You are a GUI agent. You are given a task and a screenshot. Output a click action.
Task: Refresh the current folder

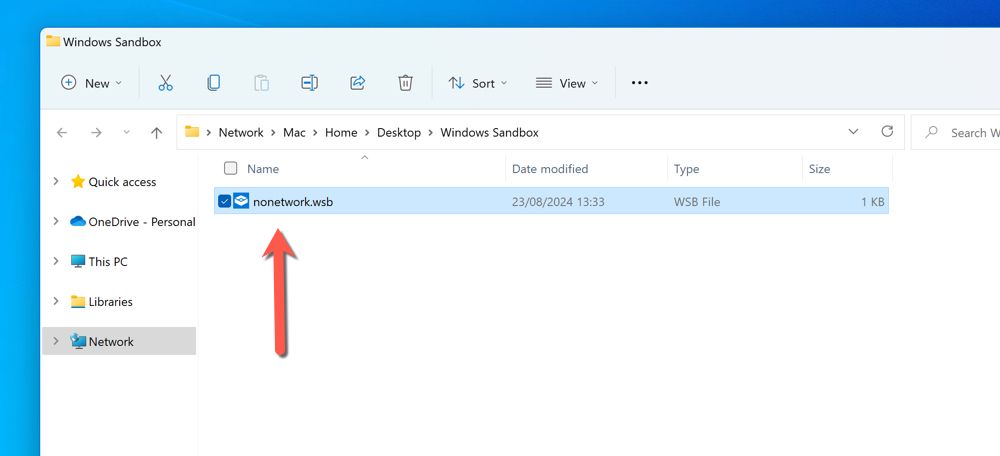(887, 132)
